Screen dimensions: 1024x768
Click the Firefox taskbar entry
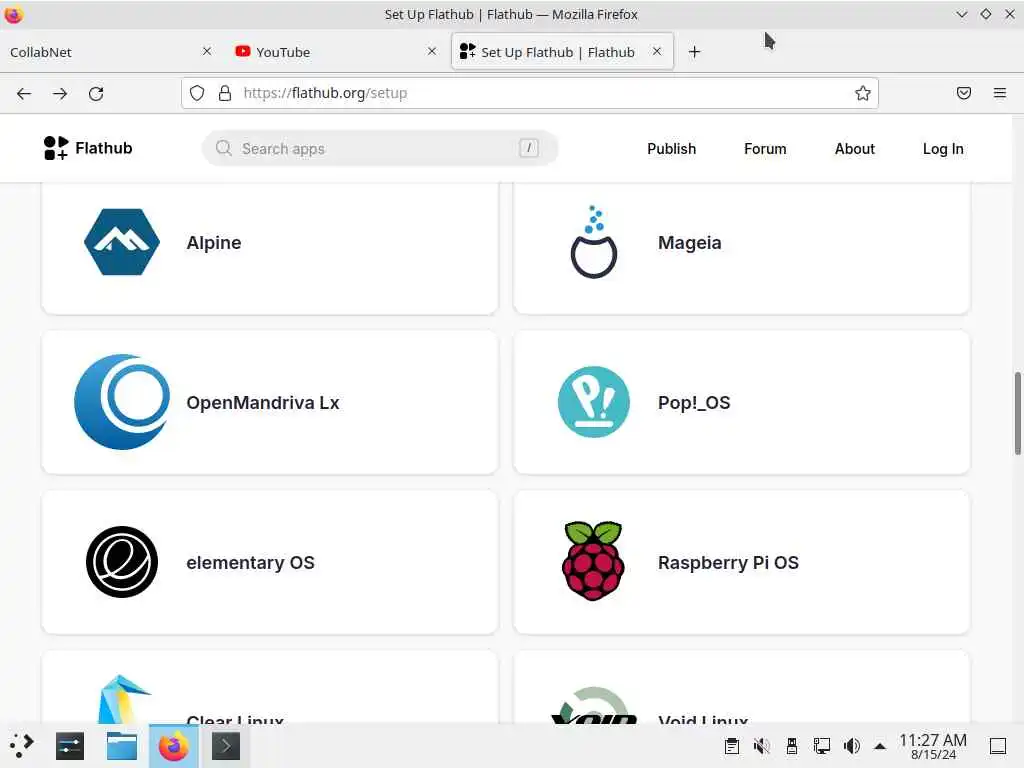174,746
